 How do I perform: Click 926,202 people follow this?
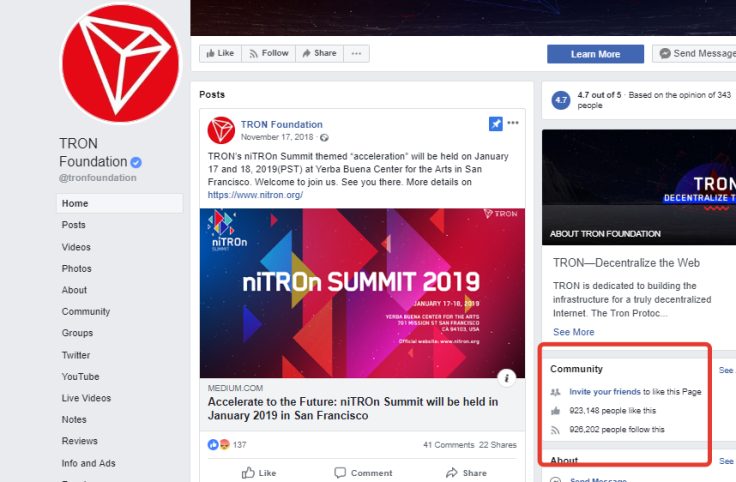tap(617, 429)
